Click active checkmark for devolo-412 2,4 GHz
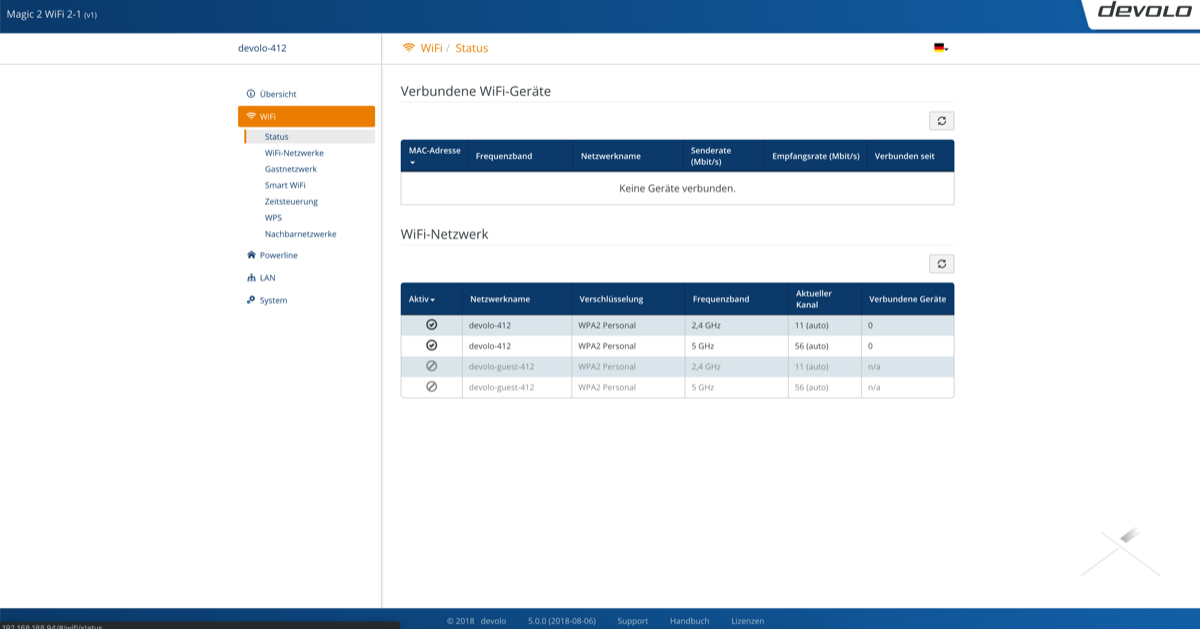This screenshot has width=1200, height=629. pos(431,325)
